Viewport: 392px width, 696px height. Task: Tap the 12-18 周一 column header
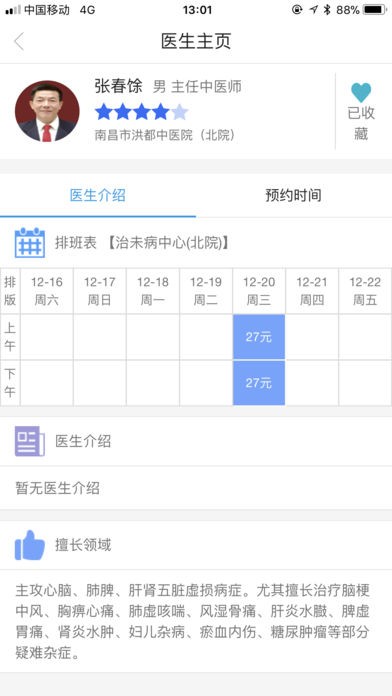pos(153,291)
